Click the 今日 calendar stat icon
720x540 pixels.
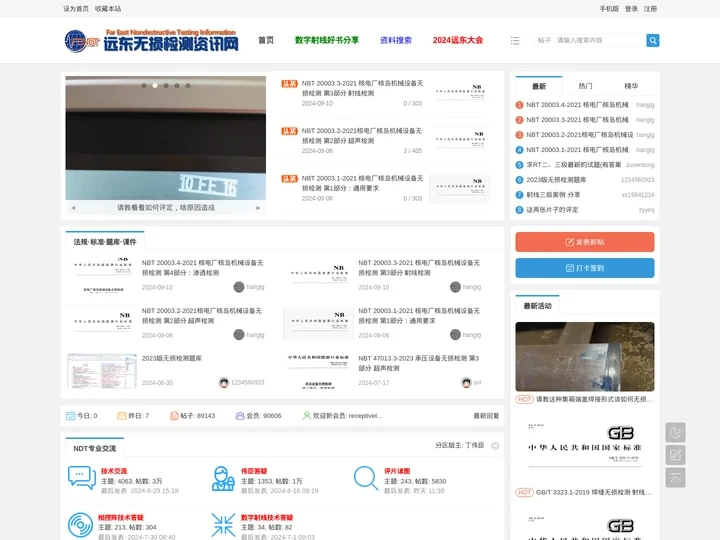coord(70,416)
